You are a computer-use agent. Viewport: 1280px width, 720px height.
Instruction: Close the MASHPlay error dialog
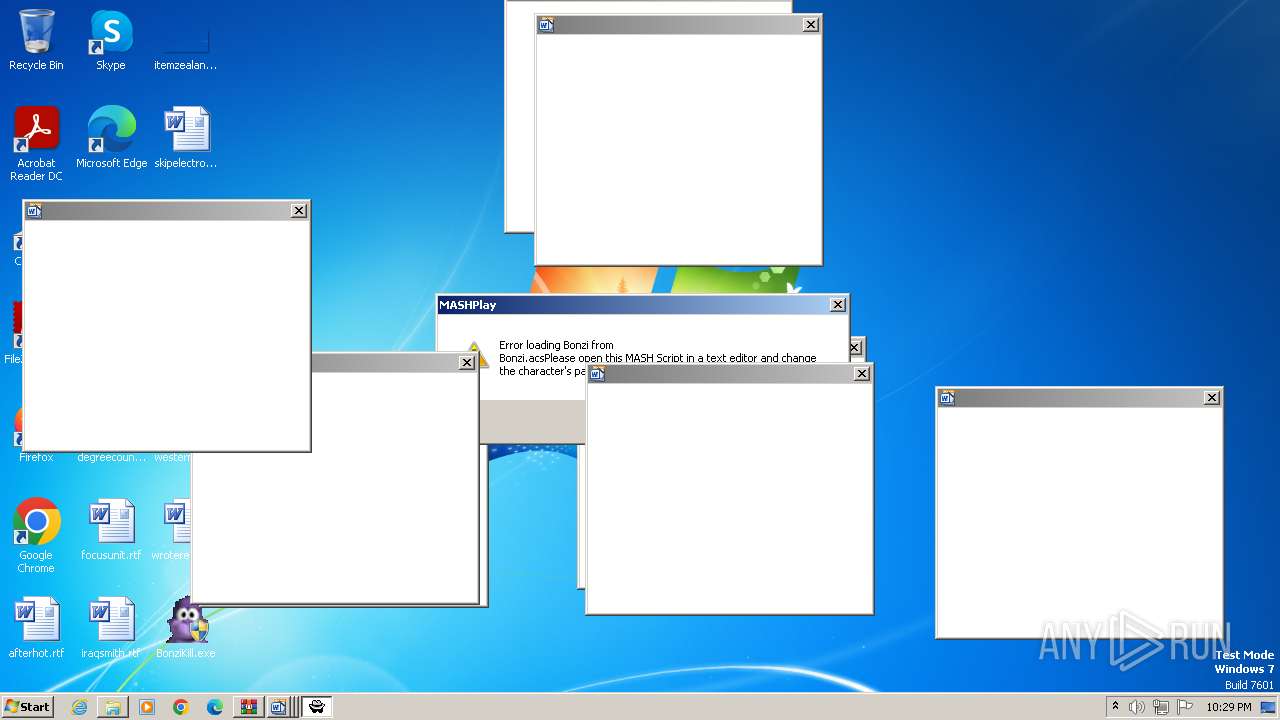tap(838, 305)
